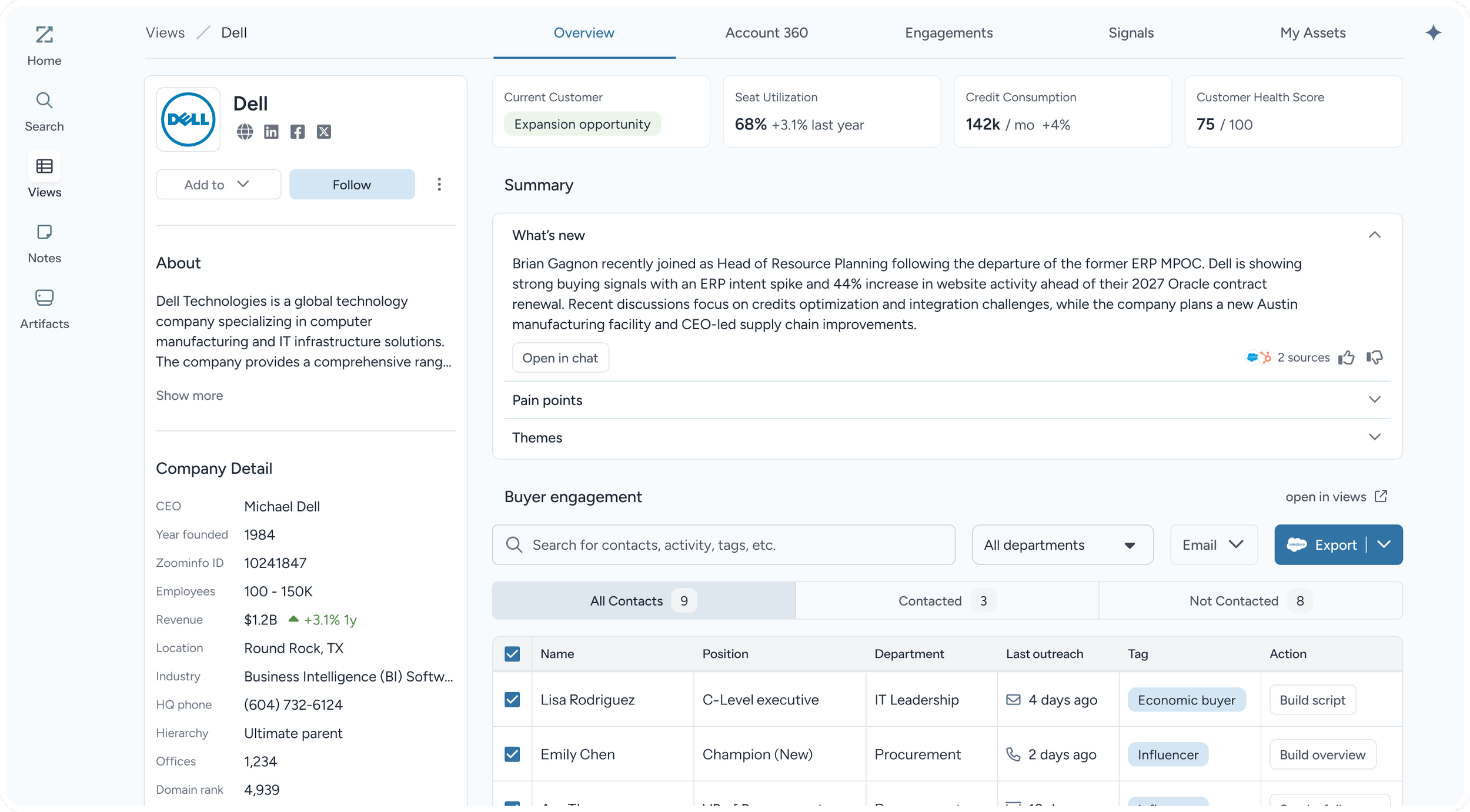This screenshot has width=1470, height=812.
Task: Uncheck Lisa Rodriguez's row checkbox
Action: pos(512,700)
